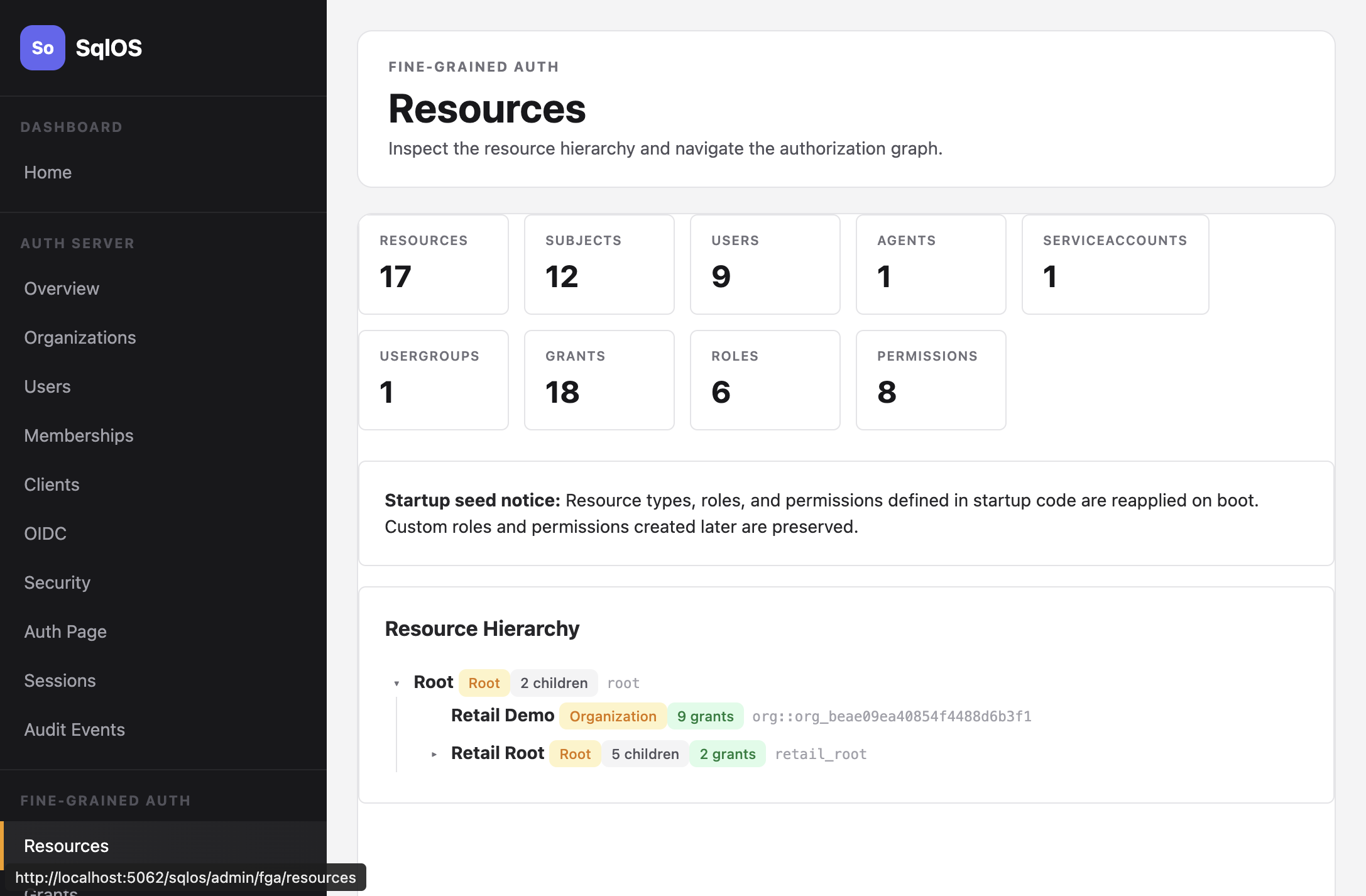1366x896 pixels.
Task: Select Resources in Fine-Grained Auth
Action: pyautogui.click(x=66, y=846)
